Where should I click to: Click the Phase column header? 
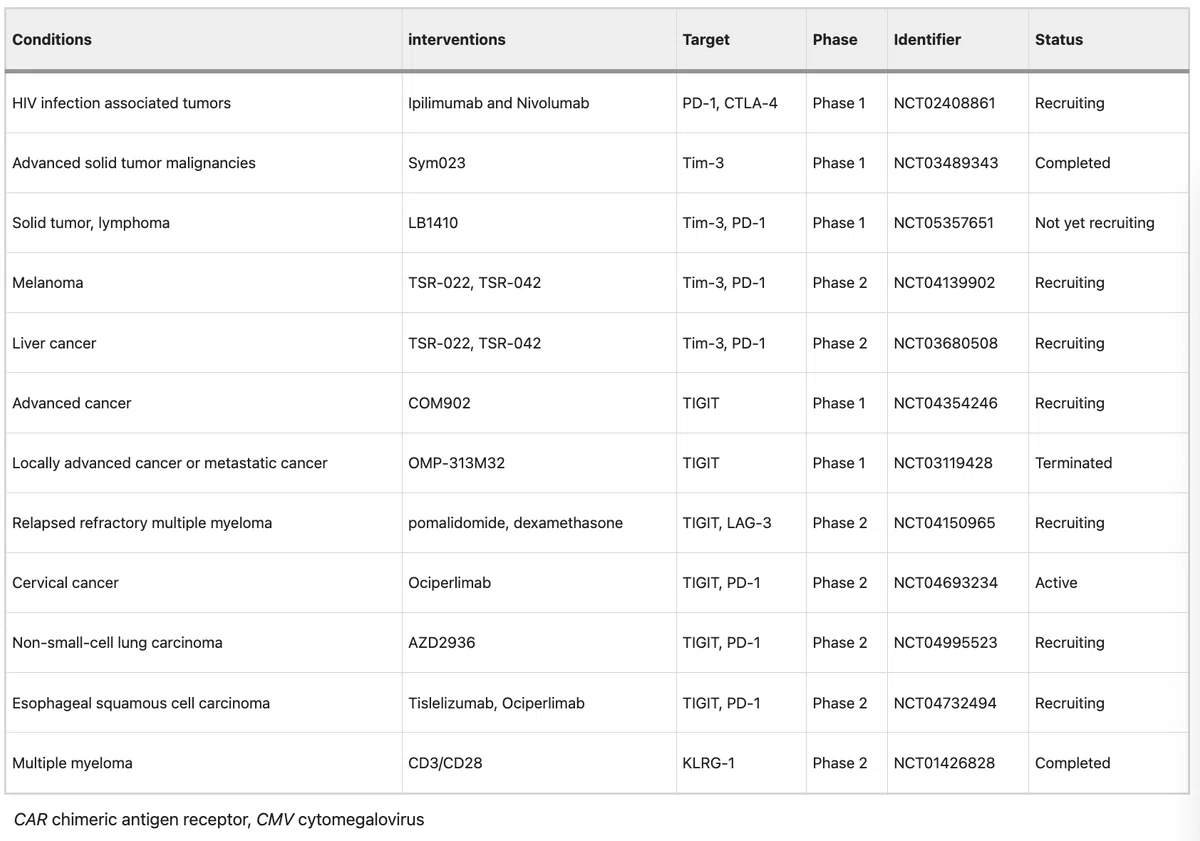coord(835,40)
